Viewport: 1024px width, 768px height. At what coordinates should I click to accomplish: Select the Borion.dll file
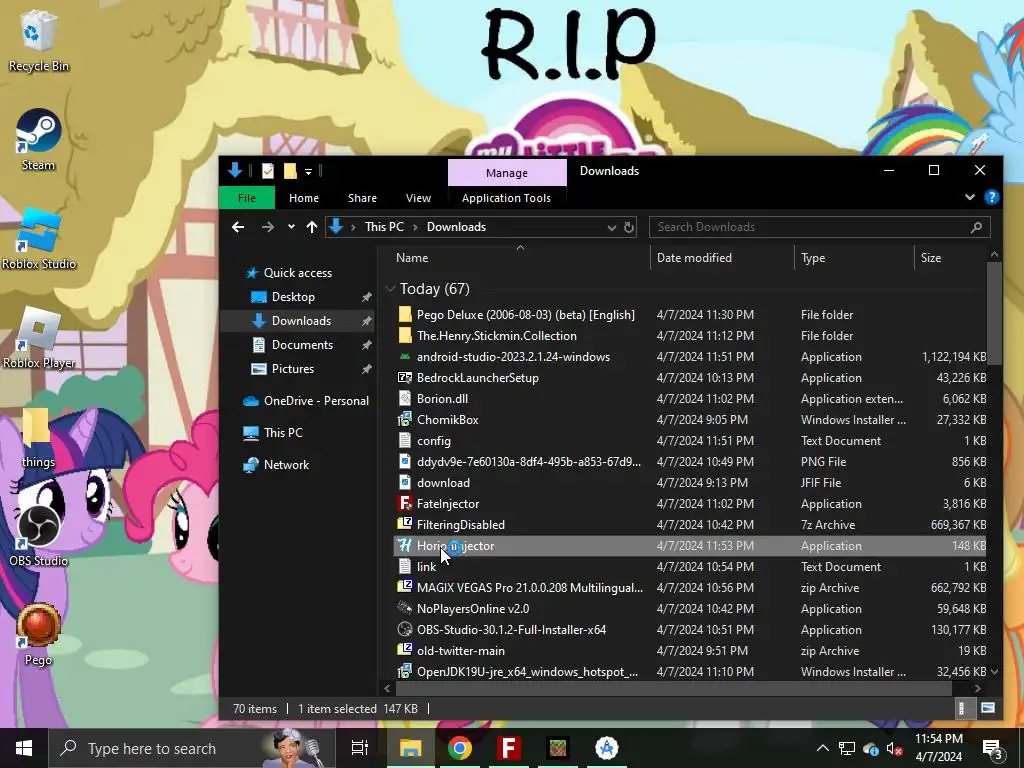click(x=690, y=398)
